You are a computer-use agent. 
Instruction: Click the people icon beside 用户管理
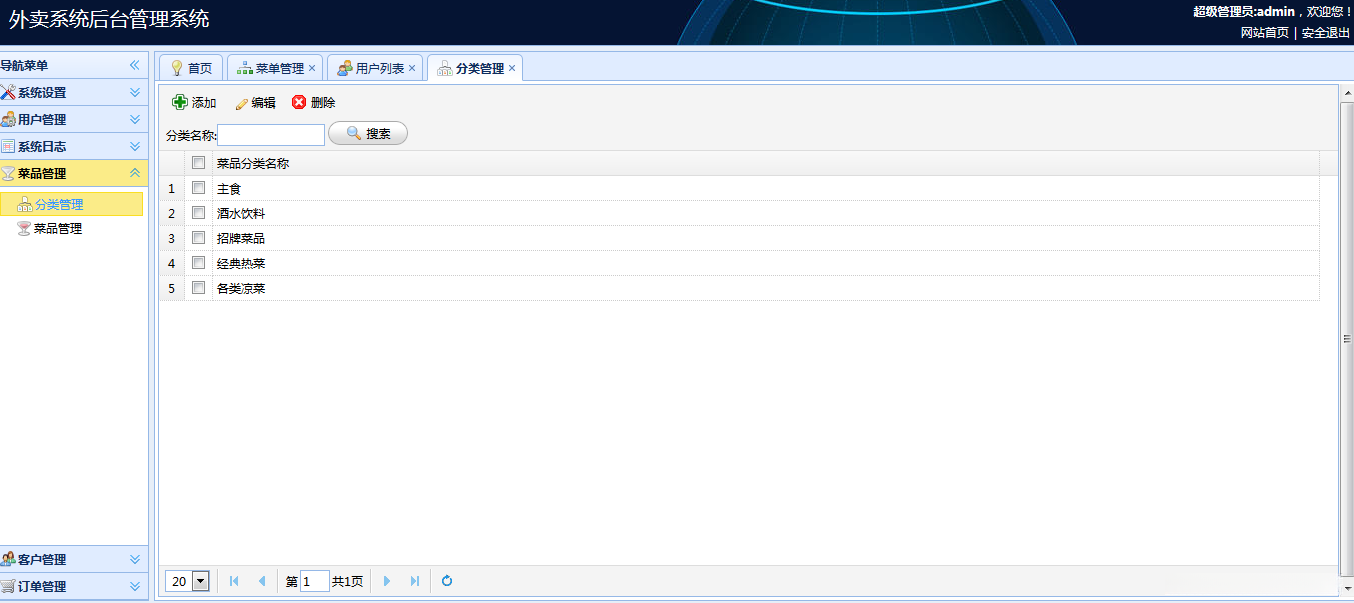(x=8, y=119)
